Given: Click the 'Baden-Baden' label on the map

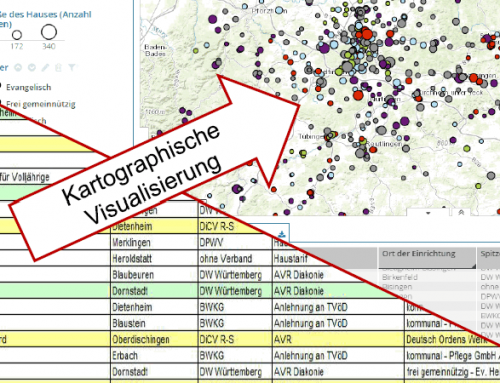Looking at the screenshot, I should pos(155,50).
